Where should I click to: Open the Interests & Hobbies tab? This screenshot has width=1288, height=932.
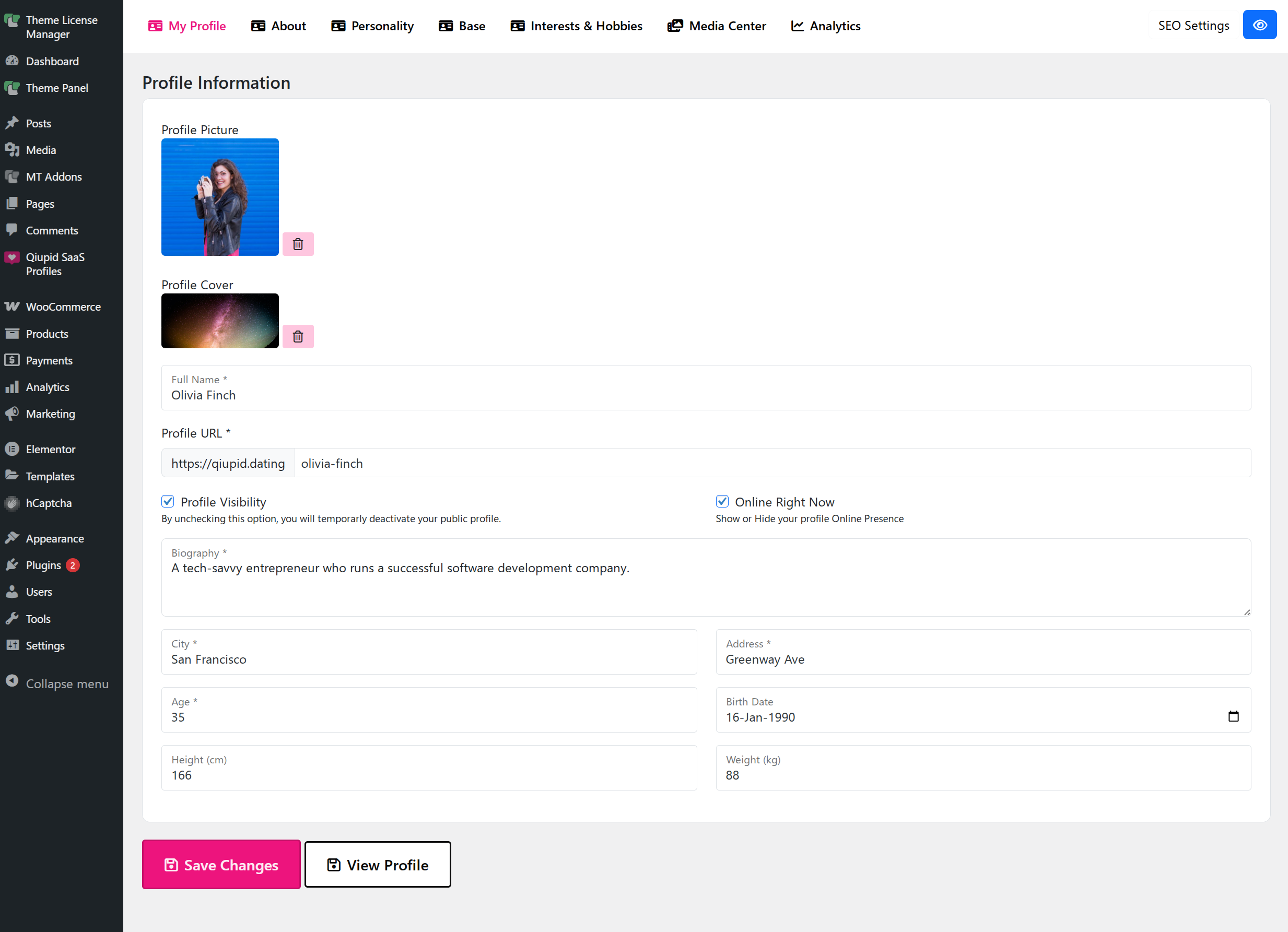click(577, 26)
